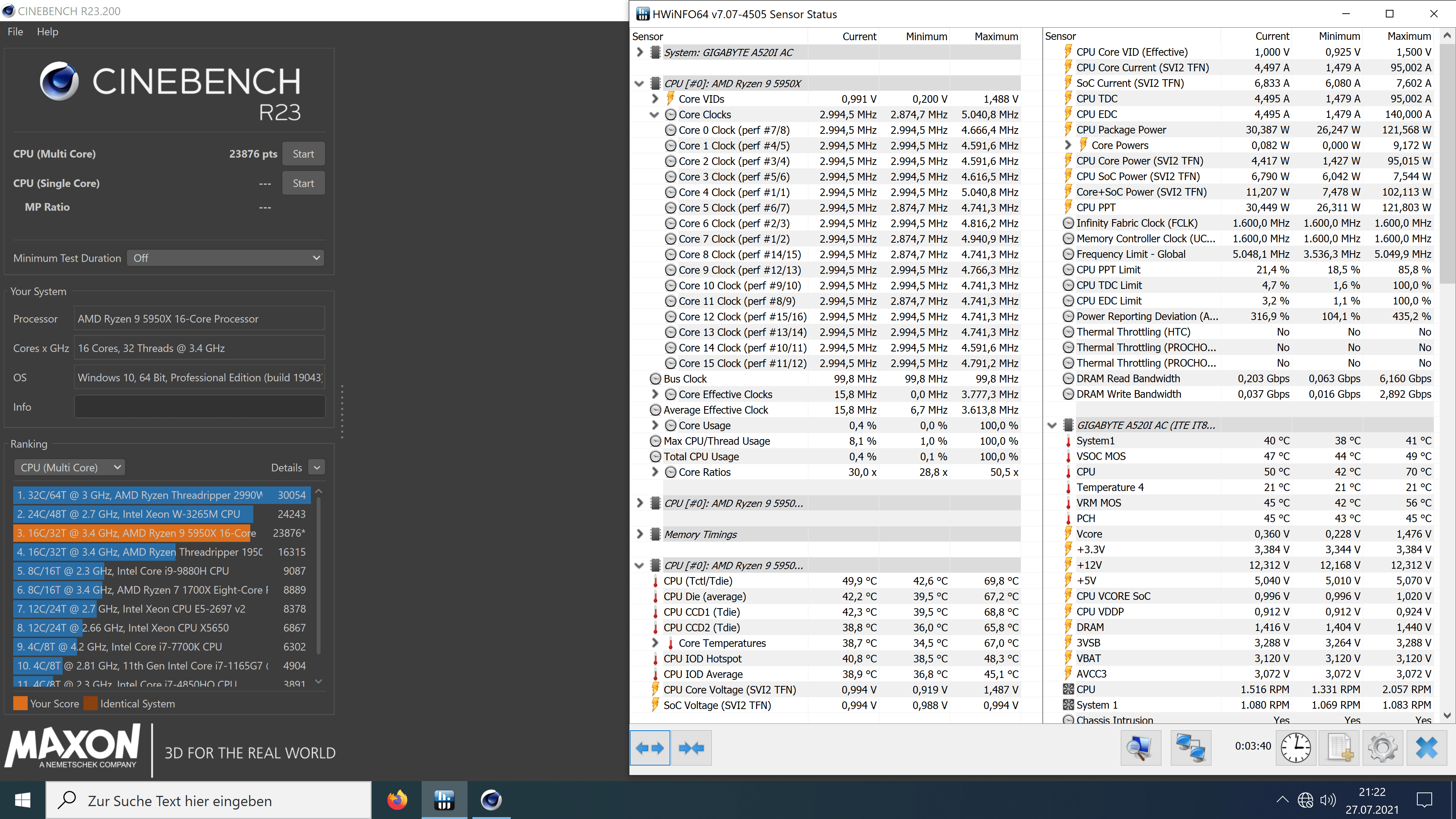Click the HWiNFO vertical scrollbar down arrow
1456x819 pixels.
coord(1447,715)
